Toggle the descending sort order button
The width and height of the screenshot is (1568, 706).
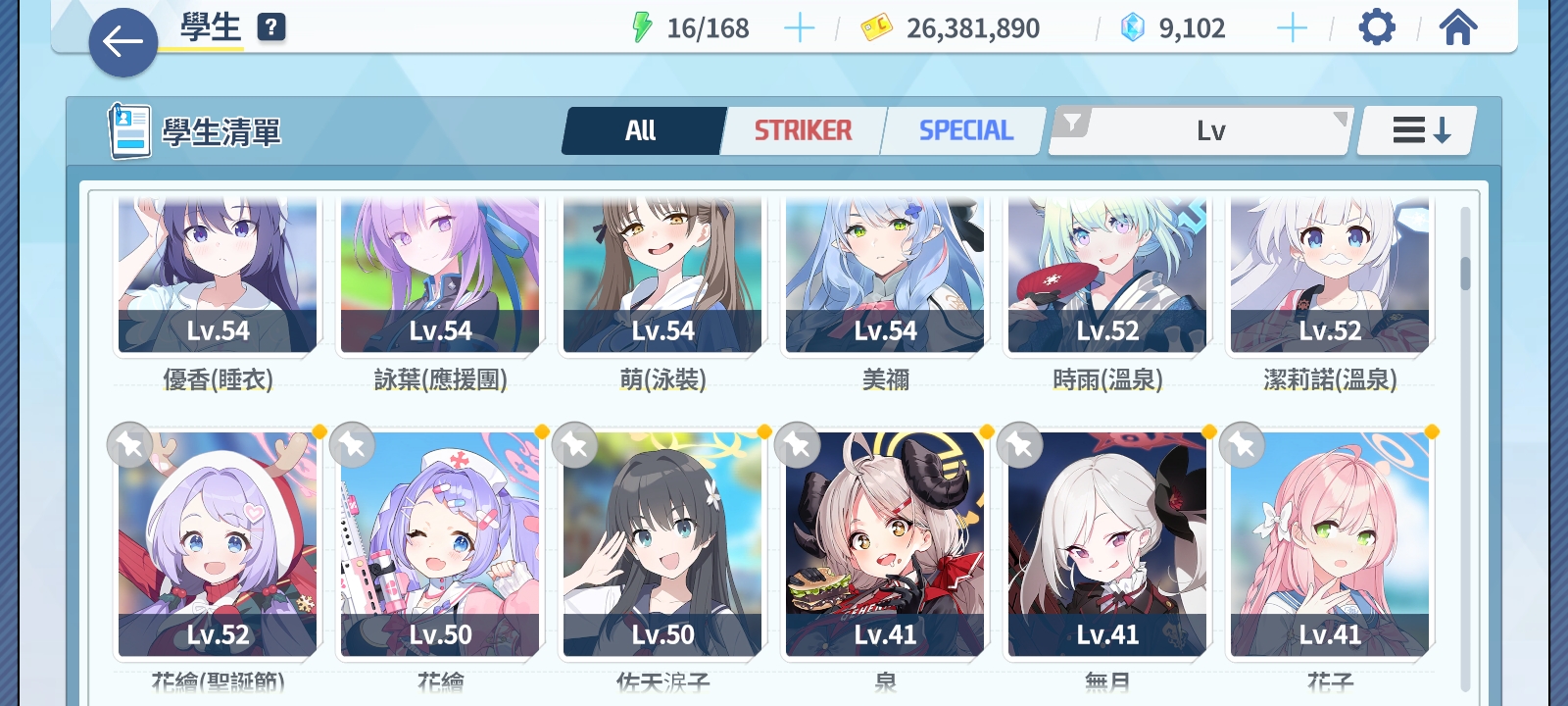coord(1417,130)
